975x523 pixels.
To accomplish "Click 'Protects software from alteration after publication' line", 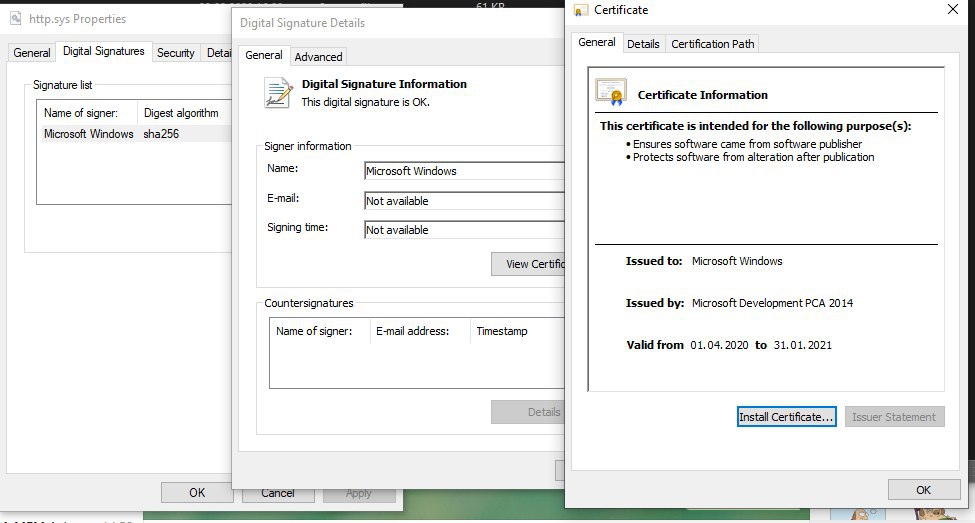I will 754,157.
